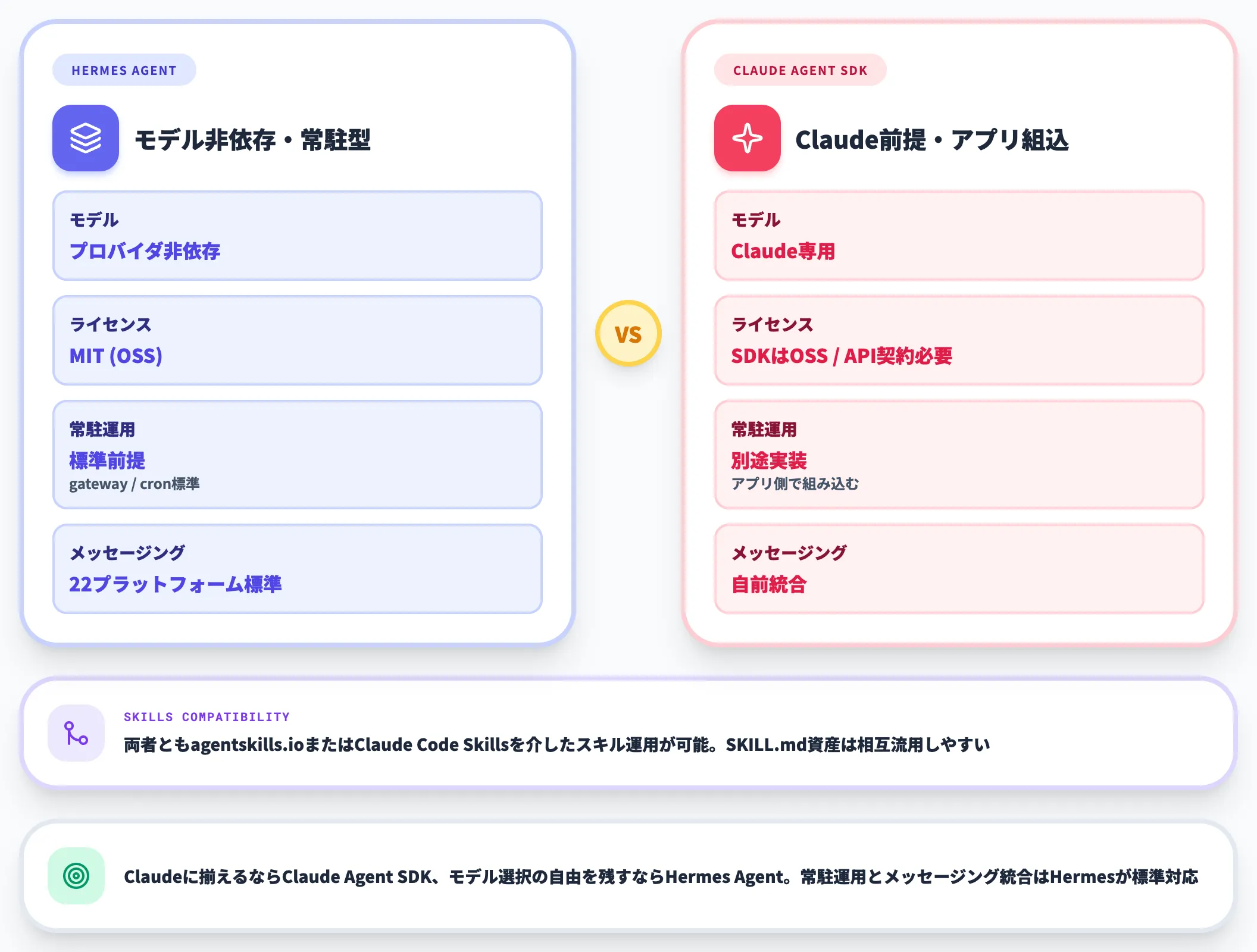Click the MIT (OSS) license value
The image size is (1257, 952).
click(x=116, y=356)
